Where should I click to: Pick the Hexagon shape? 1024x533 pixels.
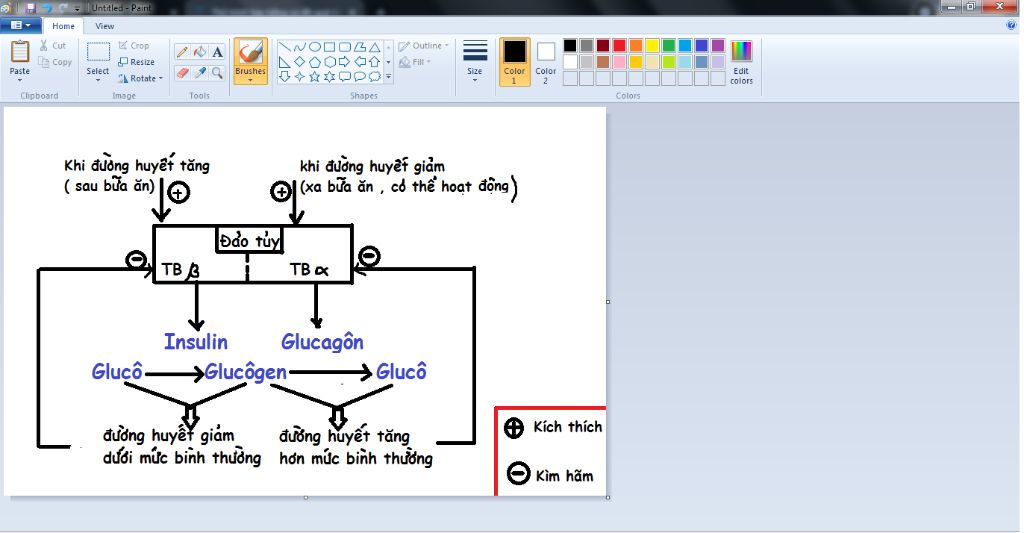click(x=330, y=62)
